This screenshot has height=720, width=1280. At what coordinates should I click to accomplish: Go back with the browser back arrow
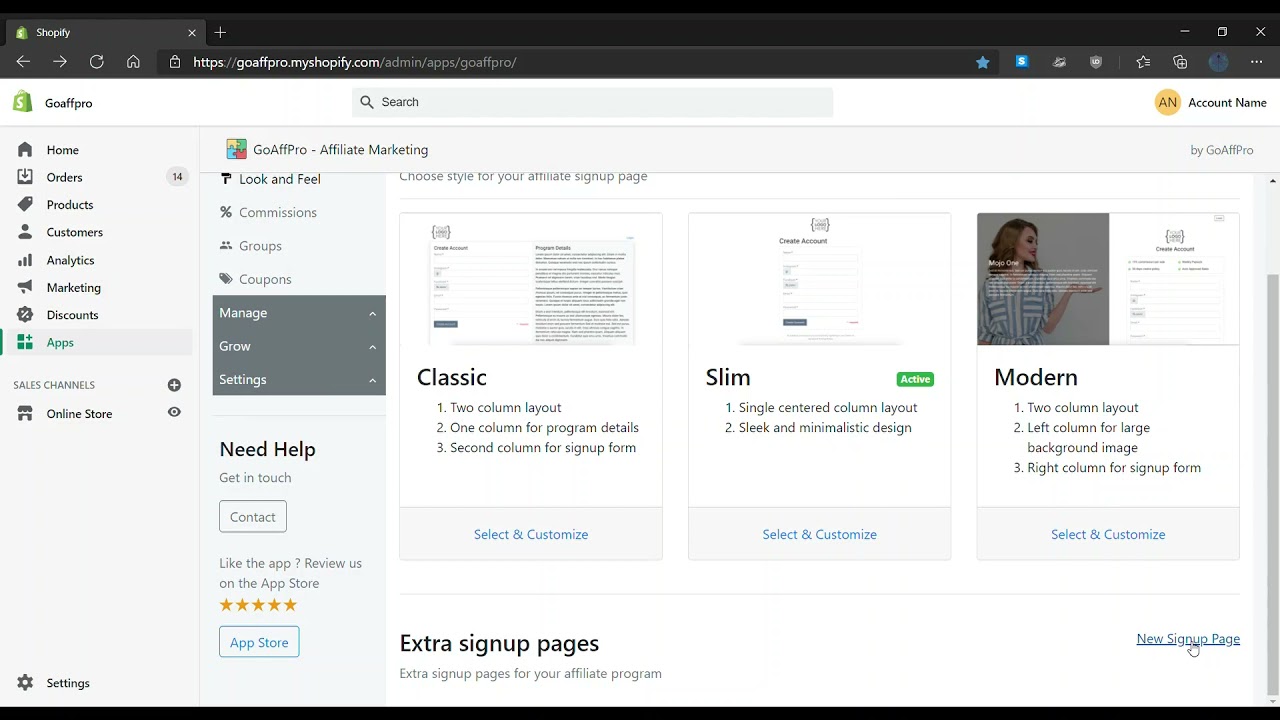coord(23,62)
